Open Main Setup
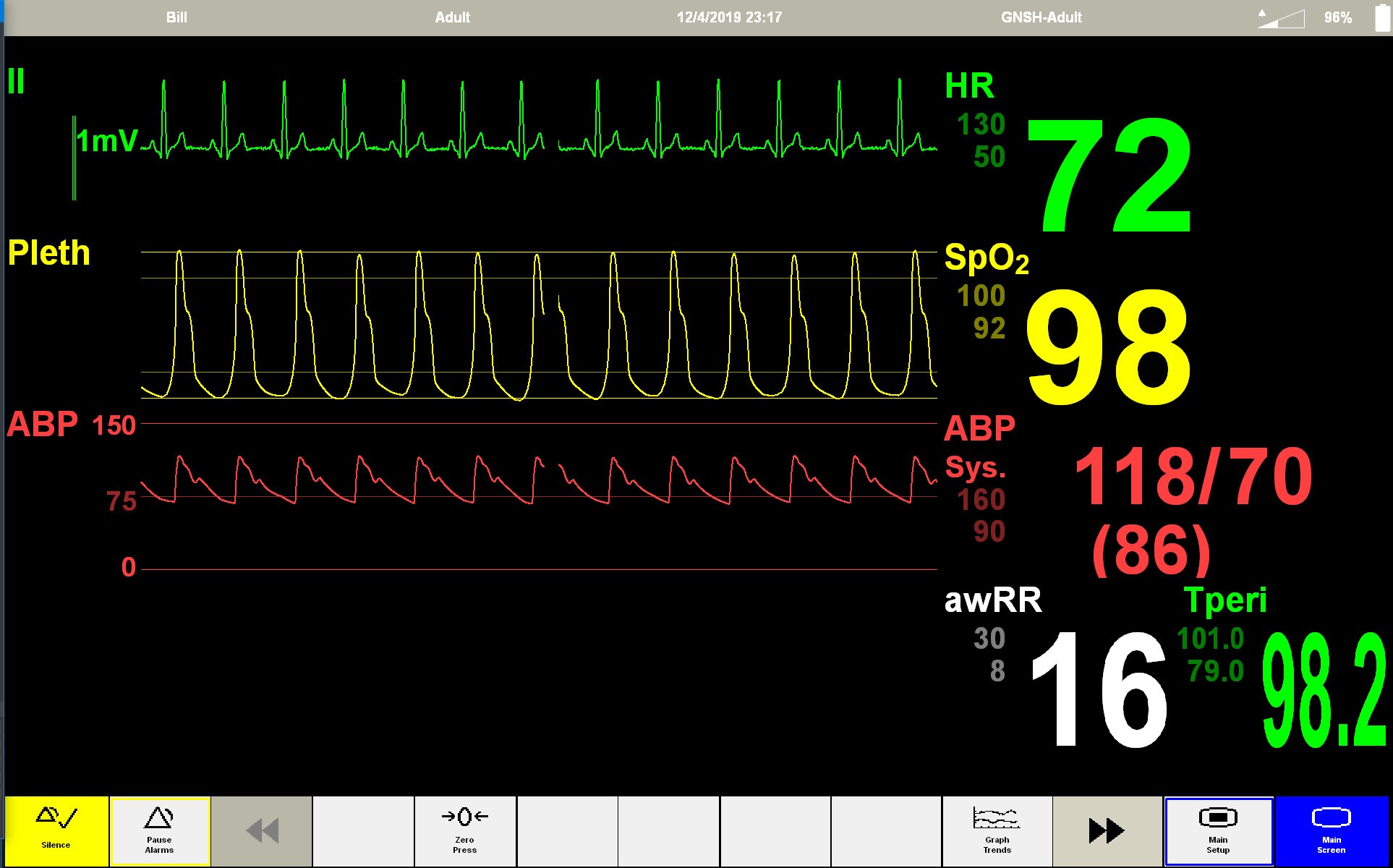Image resolution: width=1393 pixels, height=868 pixels. click(1218, 830)
